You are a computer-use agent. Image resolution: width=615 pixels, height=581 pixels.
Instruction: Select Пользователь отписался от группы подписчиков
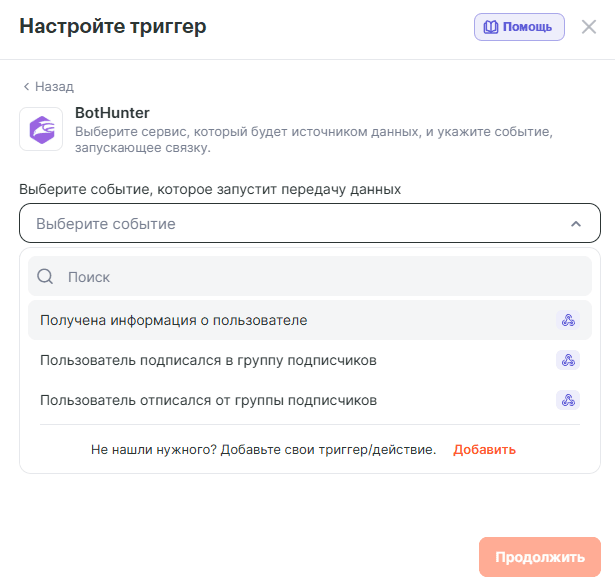pos(309,400)
